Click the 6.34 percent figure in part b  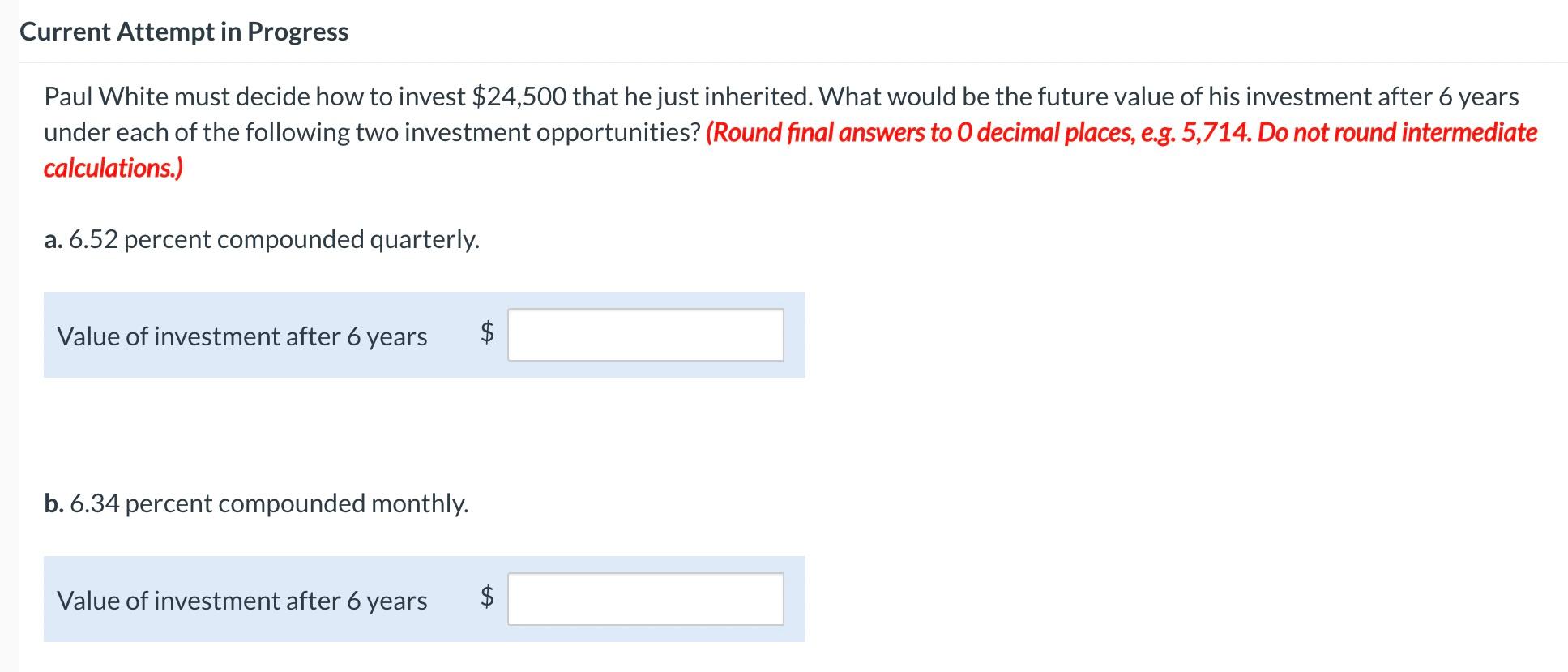pos(97,503)
